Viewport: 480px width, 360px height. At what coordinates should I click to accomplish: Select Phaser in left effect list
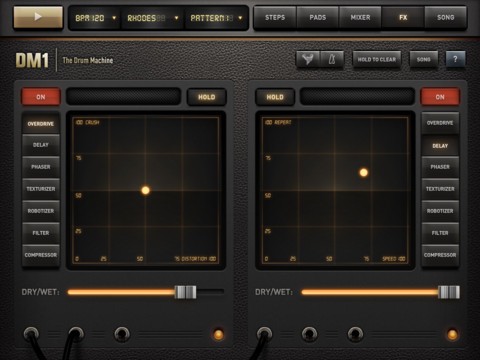pos(41,167)
